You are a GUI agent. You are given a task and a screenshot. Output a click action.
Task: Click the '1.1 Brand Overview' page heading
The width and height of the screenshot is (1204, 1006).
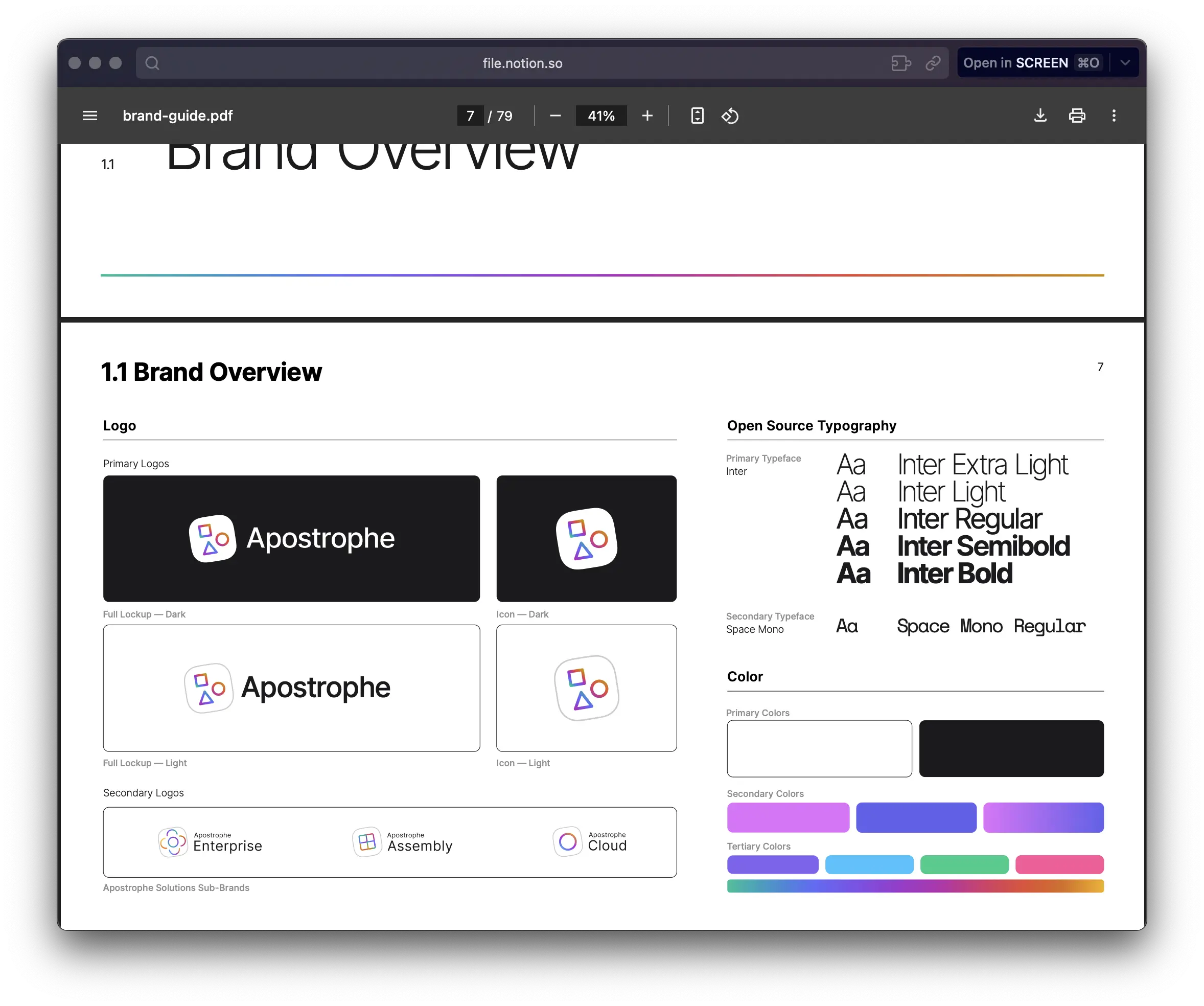212,372
